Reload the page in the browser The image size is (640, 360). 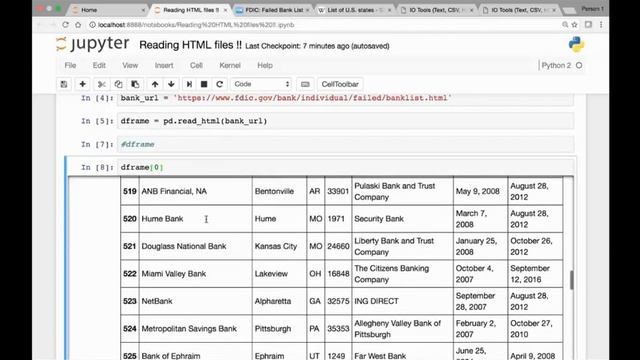click(x=65, y=25)
